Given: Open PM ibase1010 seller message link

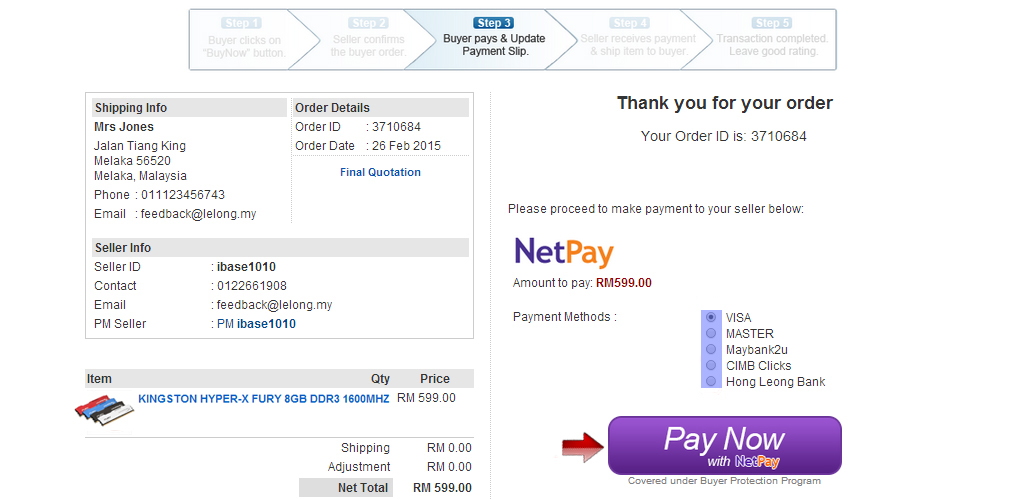Looking at the screenshot, I should point(256,324).
